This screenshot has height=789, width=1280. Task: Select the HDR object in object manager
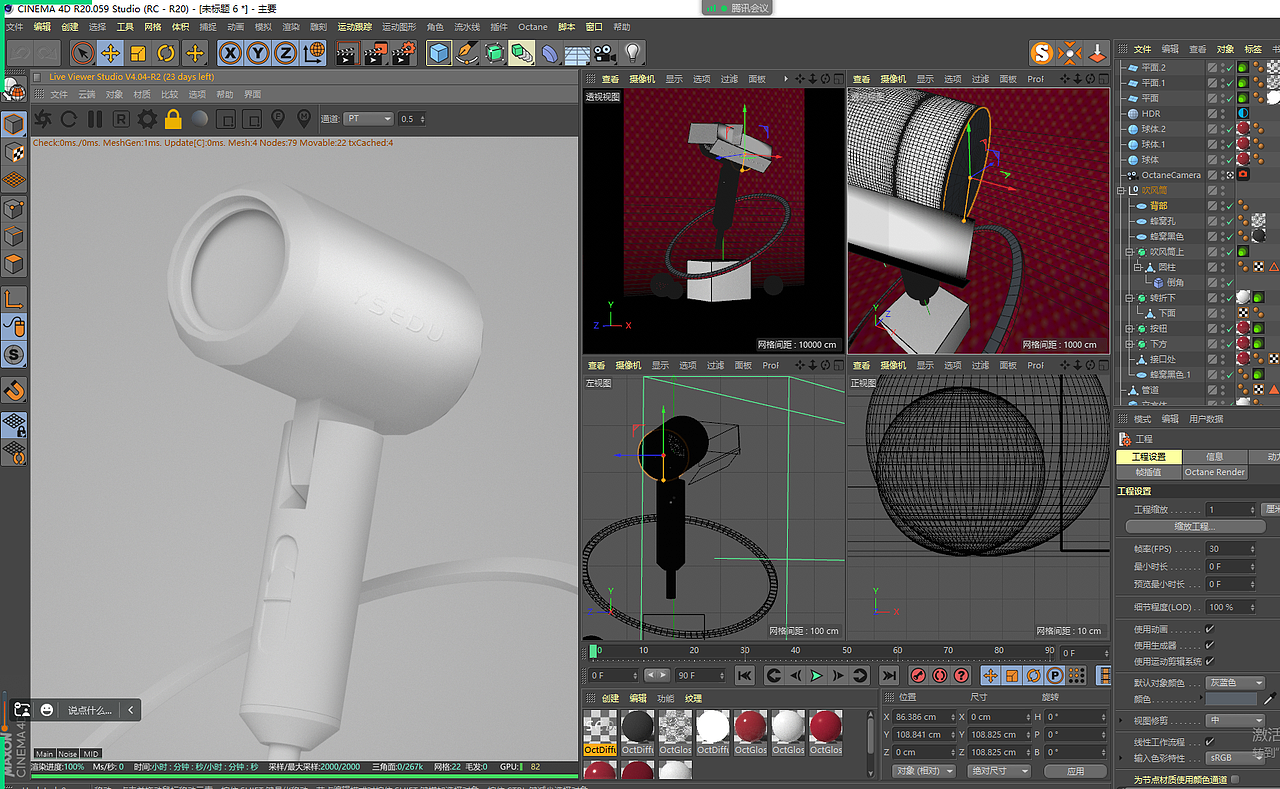[x=1151, y=114]
